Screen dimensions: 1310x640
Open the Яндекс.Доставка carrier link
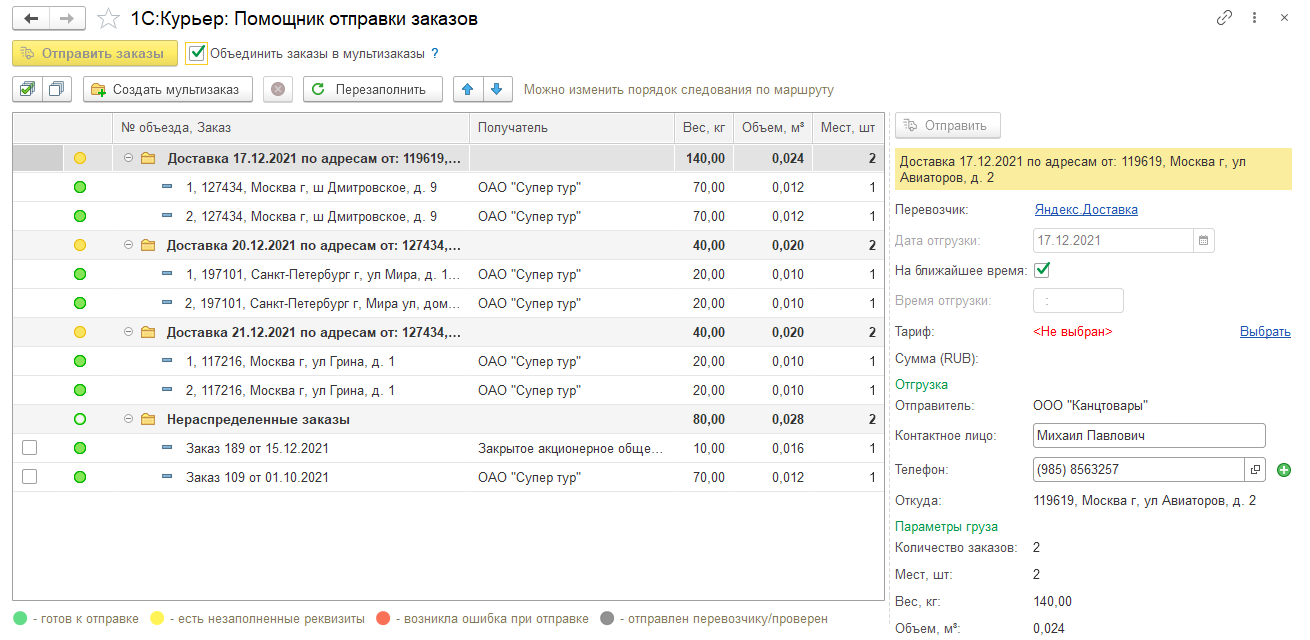tap(1085, 210)
